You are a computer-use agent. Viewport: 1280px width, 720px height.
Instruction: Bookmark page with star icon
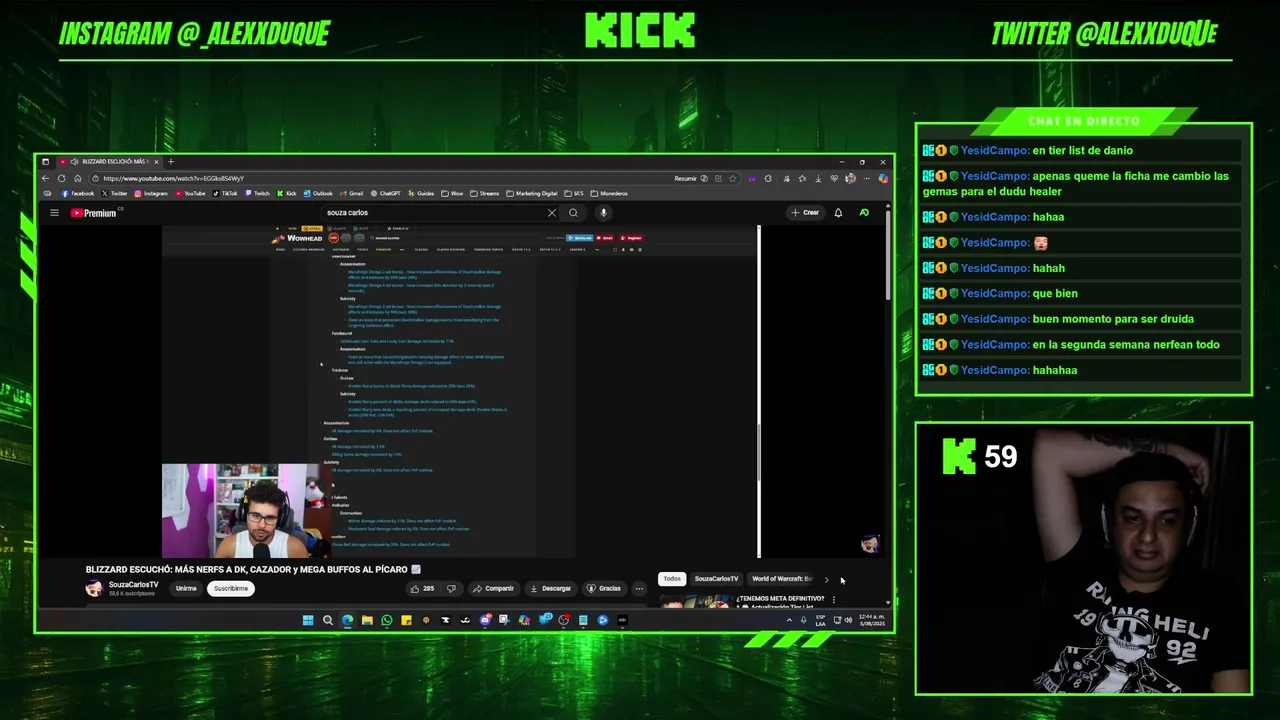pos(733,178)
